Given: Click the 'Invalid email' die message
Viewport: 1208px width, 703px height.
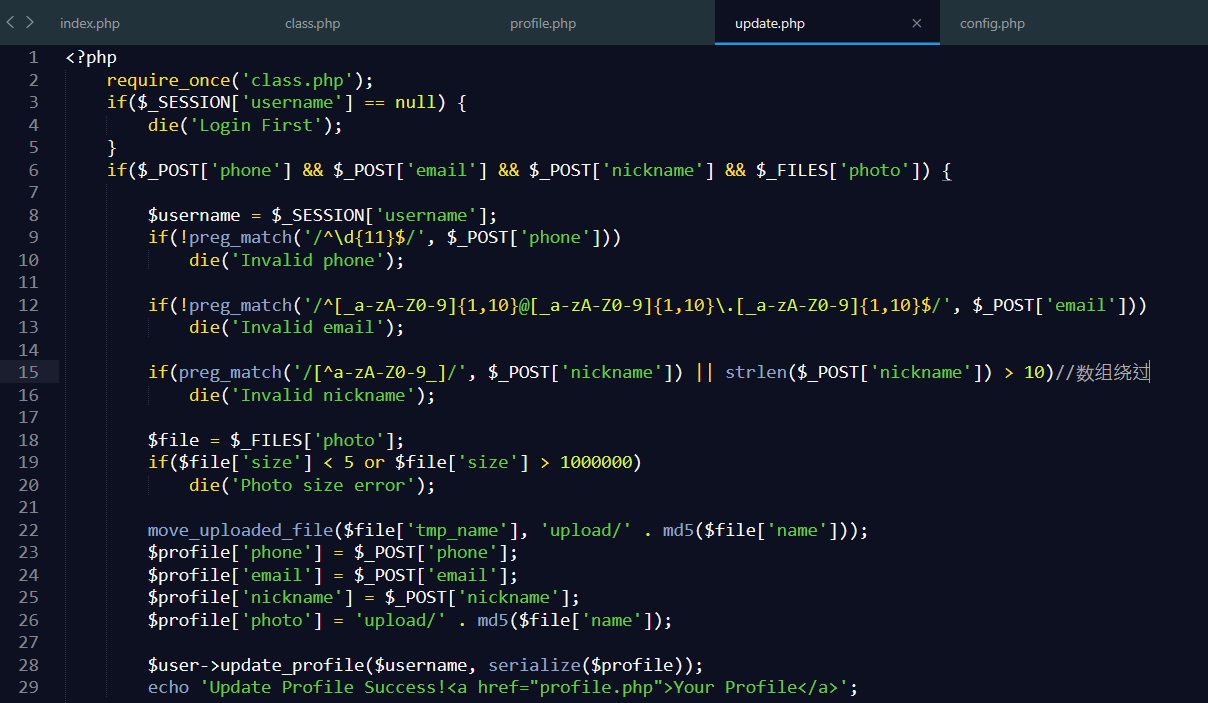Looking at the screenshot, I should click(x=305, y=327).
